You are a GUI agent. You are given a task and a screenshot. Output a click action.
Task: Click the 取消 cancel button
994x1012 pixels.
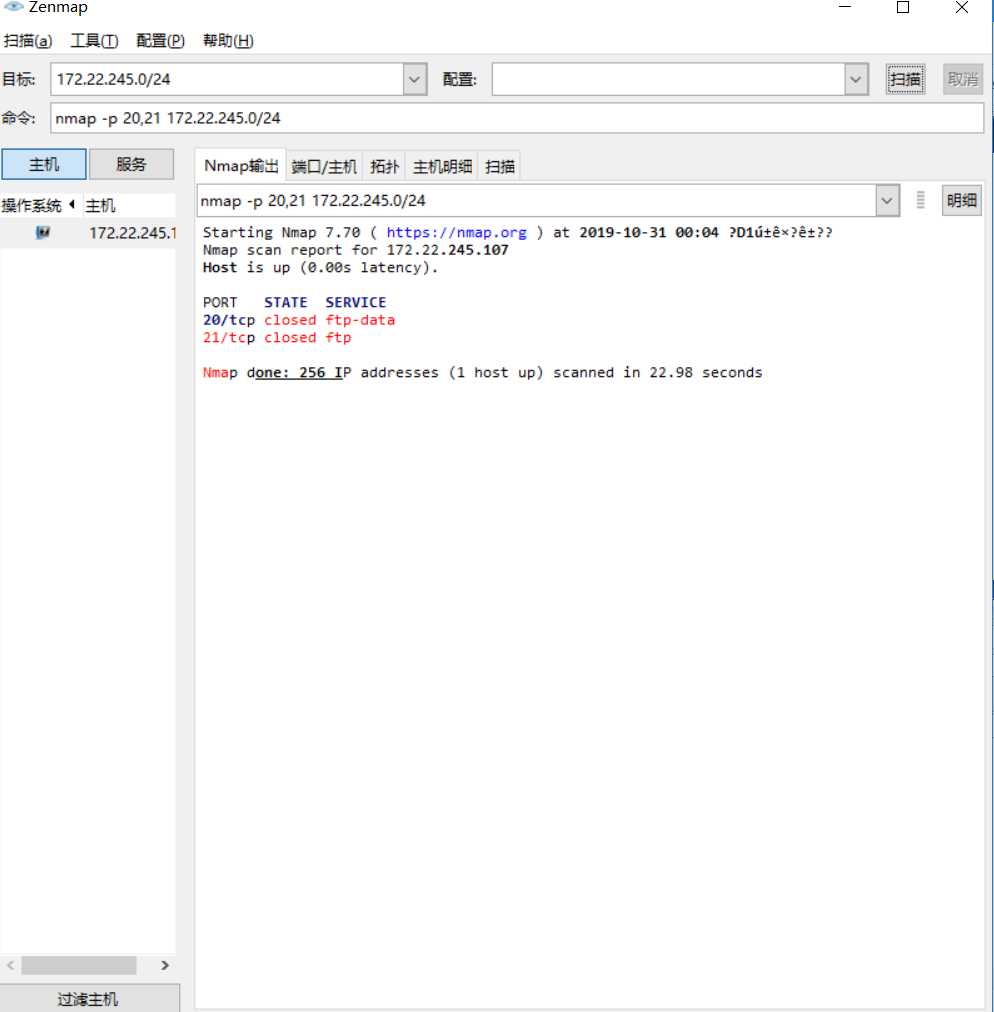tap(962, 79)
